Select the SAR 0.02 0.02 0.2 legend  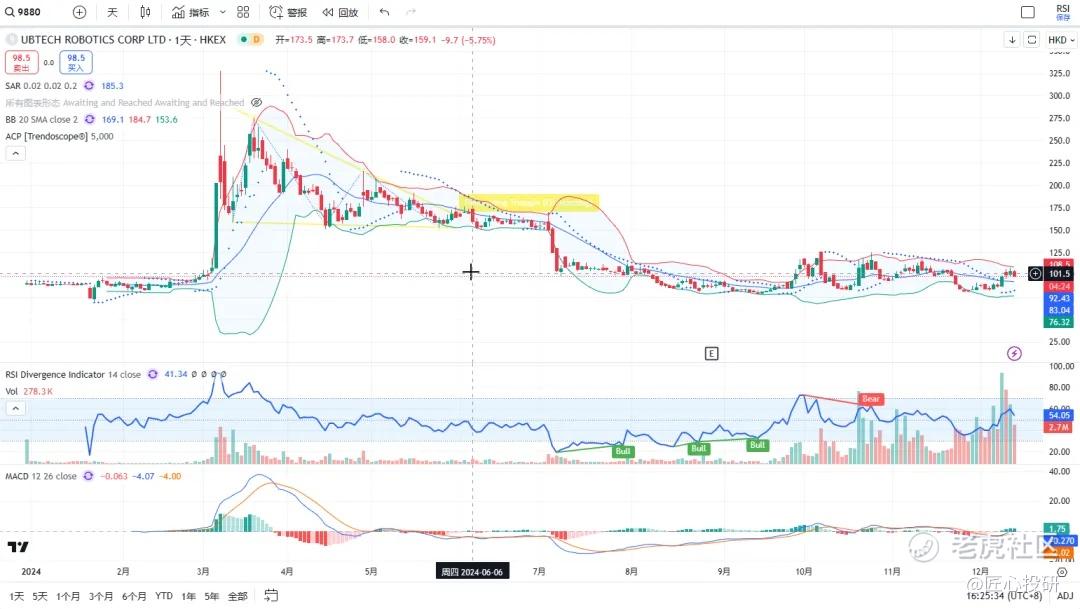click(x=41, y=85)
